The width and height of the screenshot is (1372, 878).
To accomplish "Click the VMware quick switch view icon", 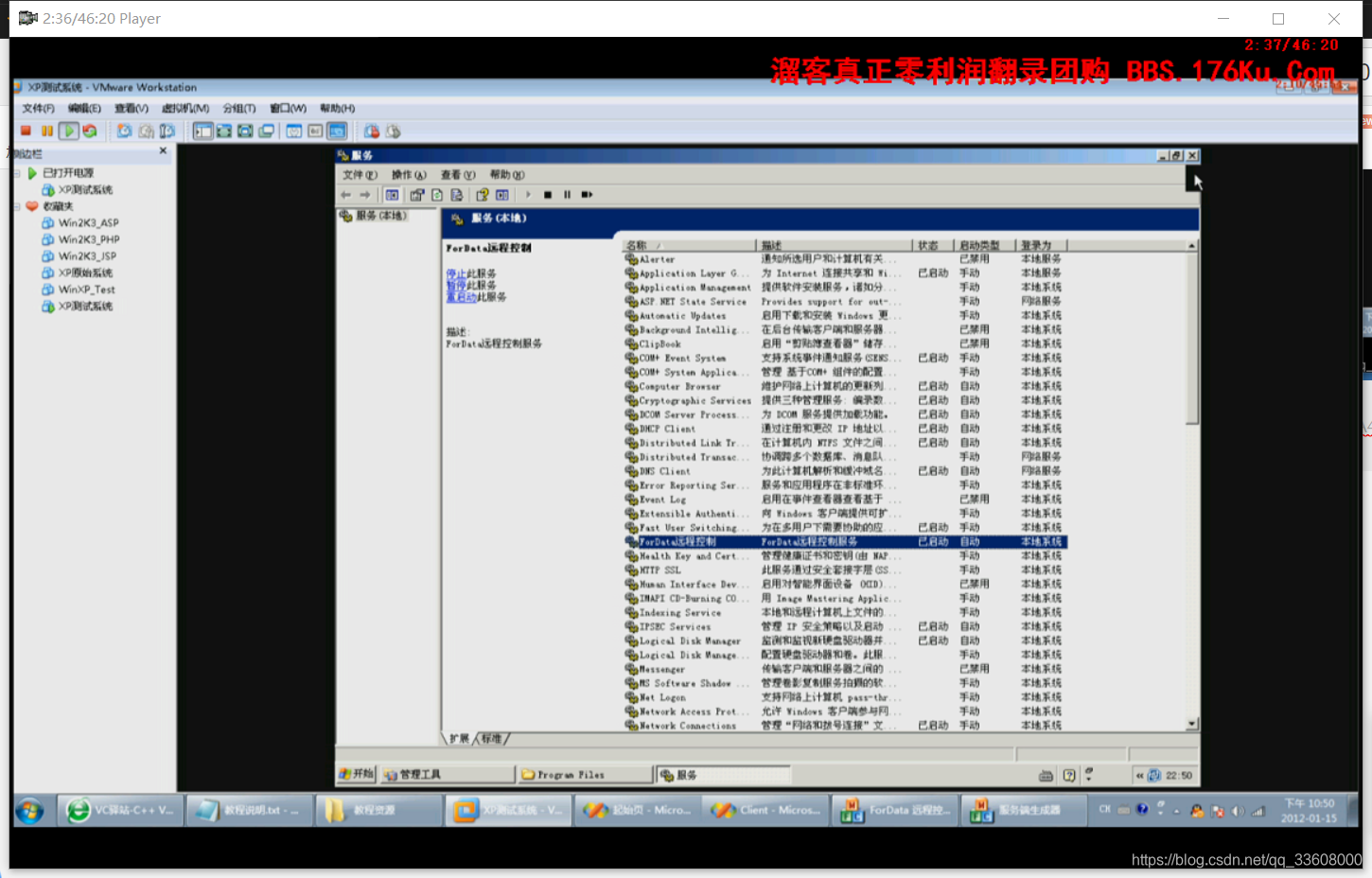I will click(x=224, y=131).
